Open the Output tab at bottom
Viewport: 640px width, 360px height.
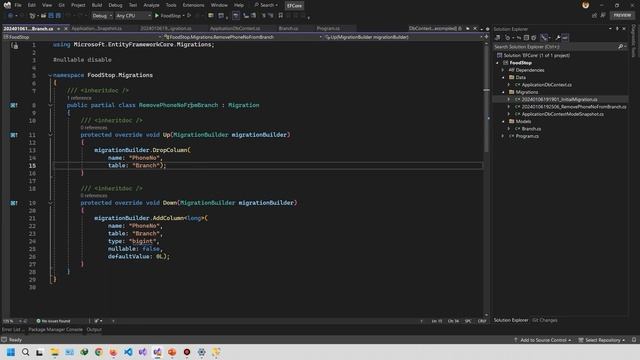coord(94,330)
